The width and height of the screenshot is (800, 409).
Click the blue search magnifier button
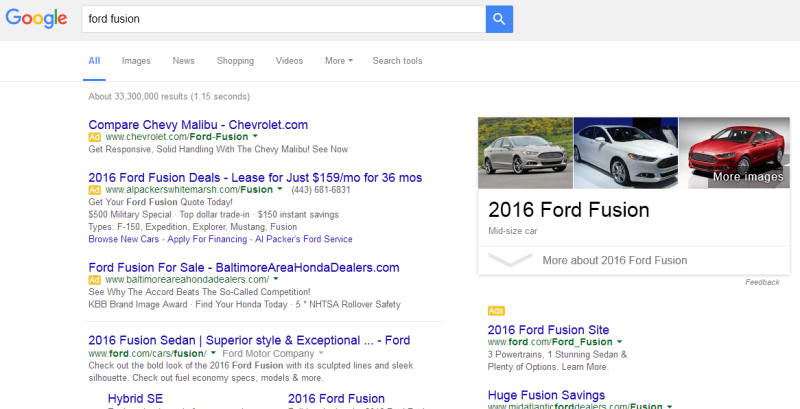pyautogui.click(x=499, y=18)
